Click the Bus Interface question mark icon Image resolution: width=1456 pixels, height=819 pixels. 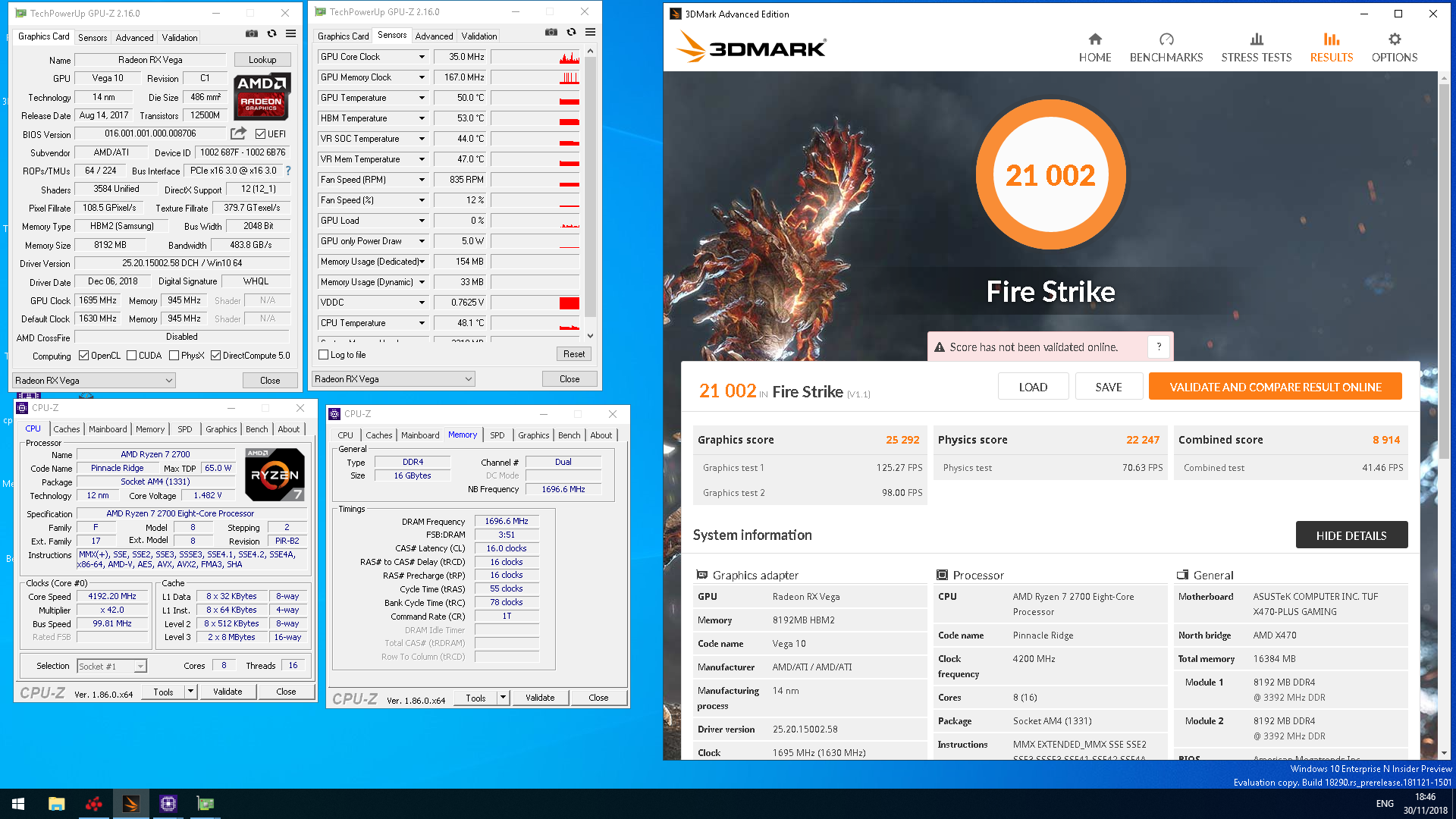288,171
